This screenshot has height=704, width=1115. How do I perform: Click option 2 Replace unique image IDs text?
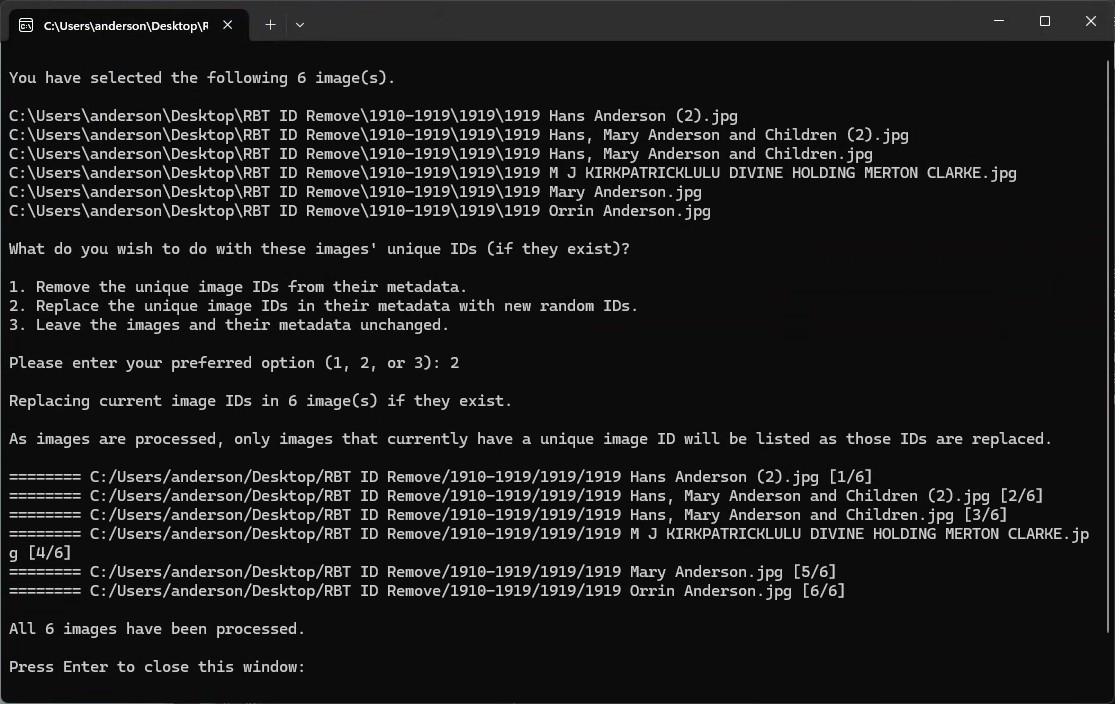323,306
